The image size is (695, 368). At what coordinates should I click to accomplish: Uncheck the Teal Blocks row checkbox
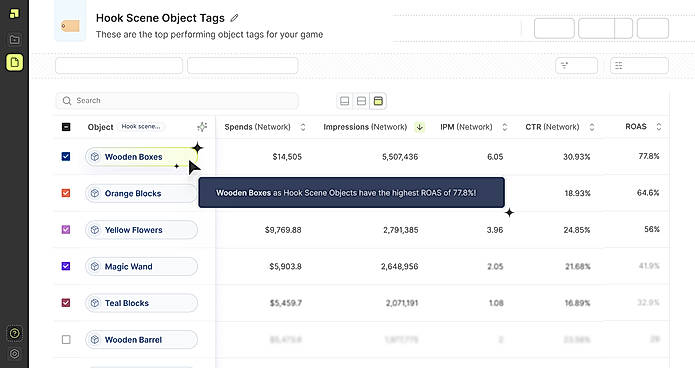click(66, 303)
